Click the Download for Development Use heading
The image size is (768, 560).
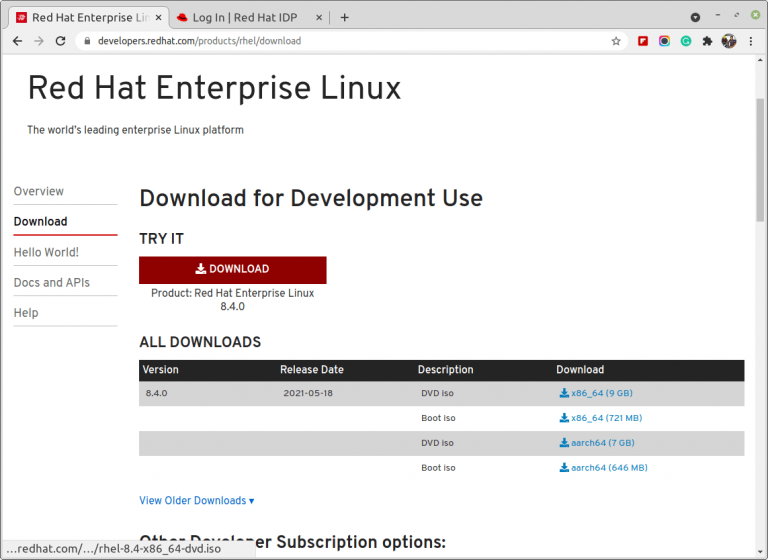tap(311, 198)
